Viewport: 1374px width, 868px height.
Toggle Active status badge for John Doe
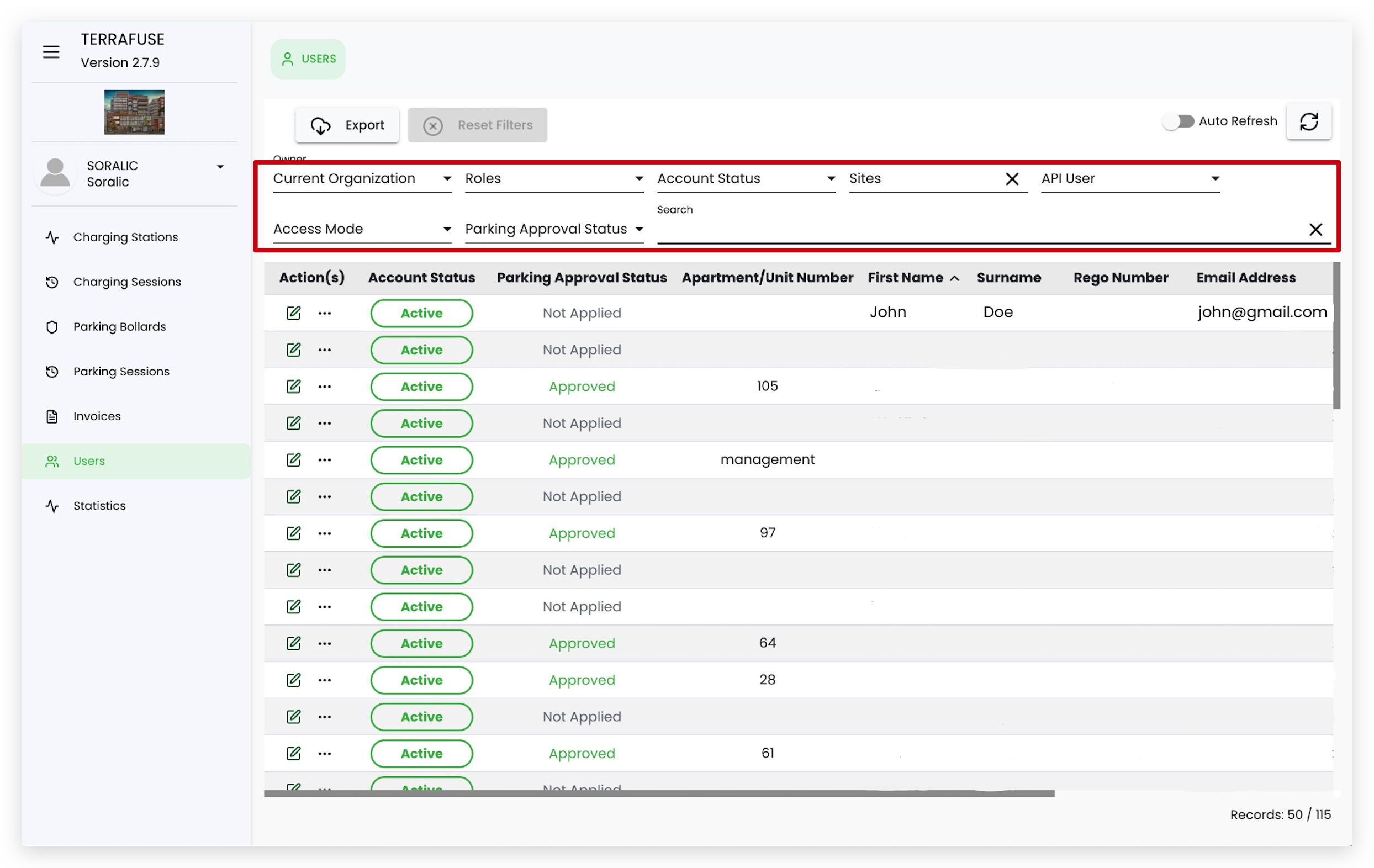point(421,313)
